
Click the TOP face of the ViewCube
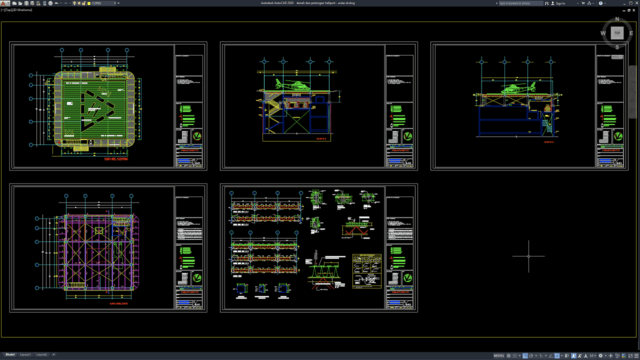(617, 33)
